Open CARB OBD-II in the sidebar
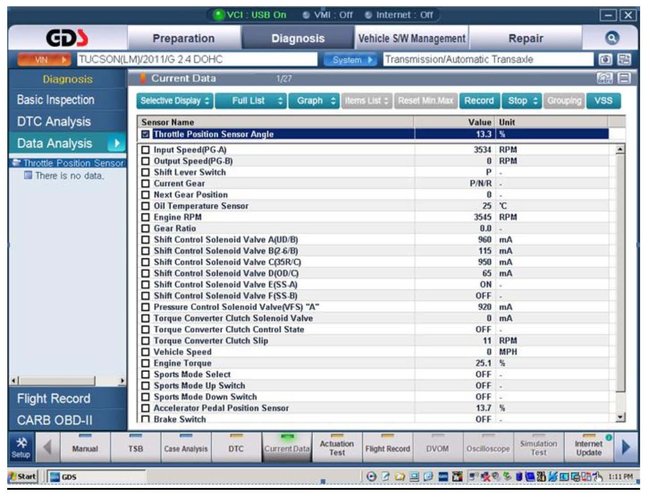The width and height of the screenshot is (650, 497). (55, 420)
